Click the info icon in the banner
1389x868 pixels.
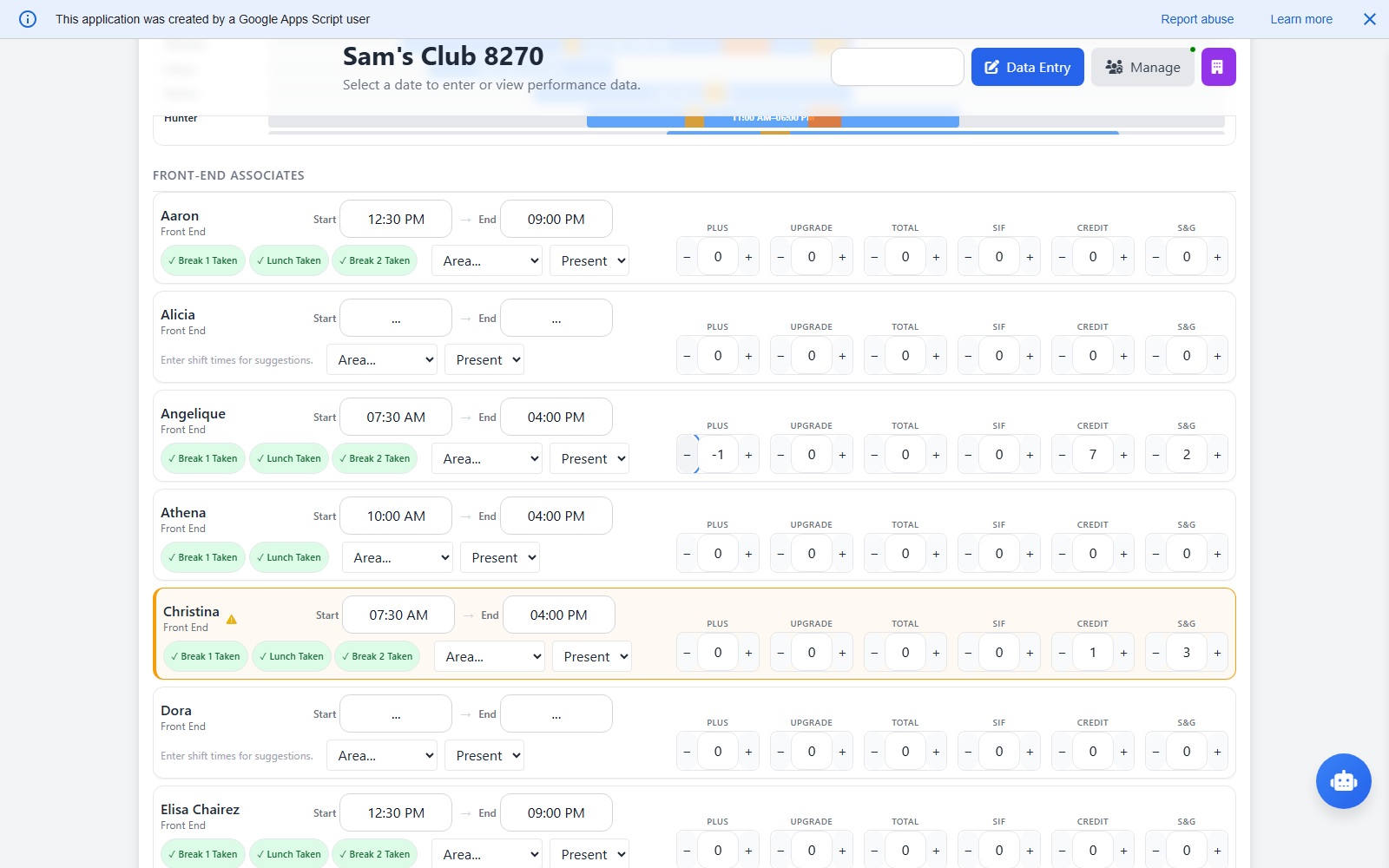tap(28, 19)
